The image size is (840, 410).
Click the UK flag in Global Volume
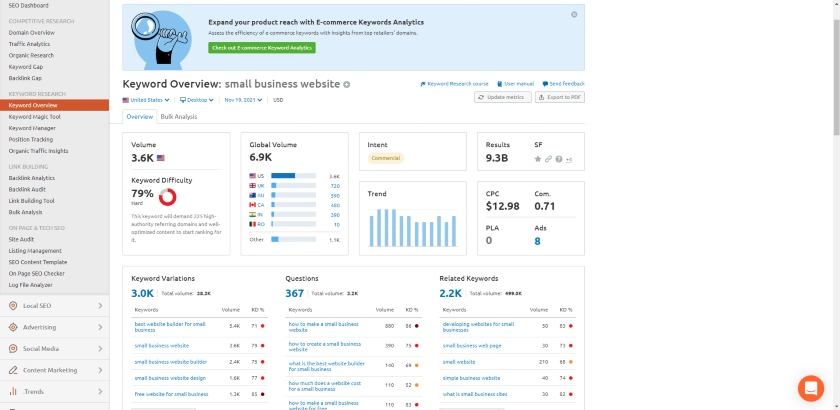point(253,185)
